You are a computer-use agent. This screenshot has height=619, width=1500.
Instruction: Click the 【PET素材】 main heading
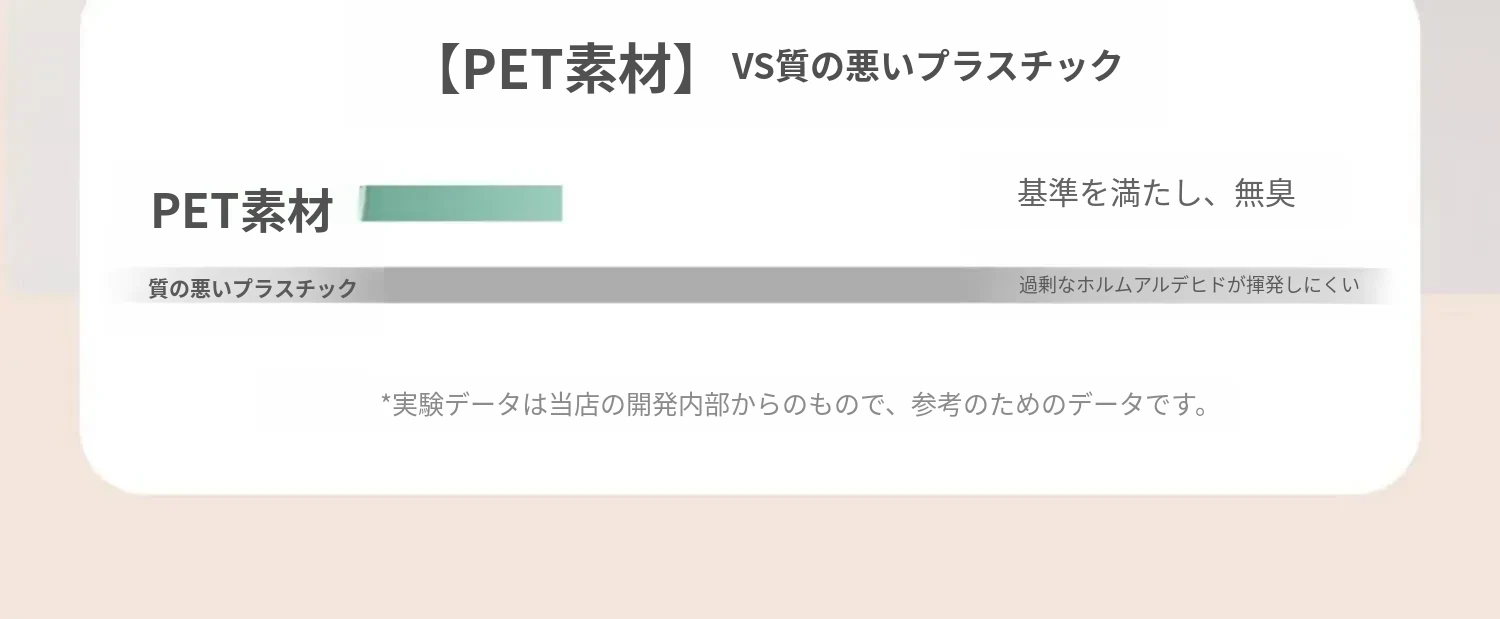(x=567, y=70)
